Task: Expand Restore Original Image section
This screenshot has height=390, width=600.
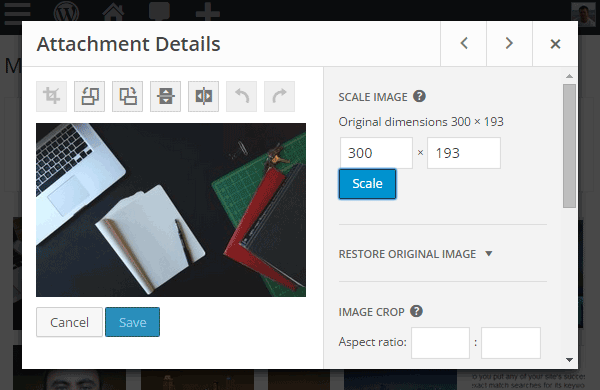Action: [x=416, y=254]
